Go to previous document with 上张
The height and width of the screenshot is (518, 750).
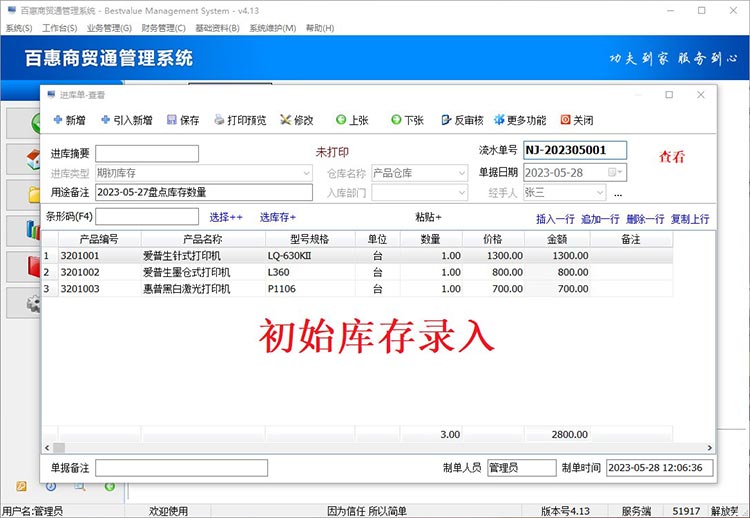(x=352, y=120)
